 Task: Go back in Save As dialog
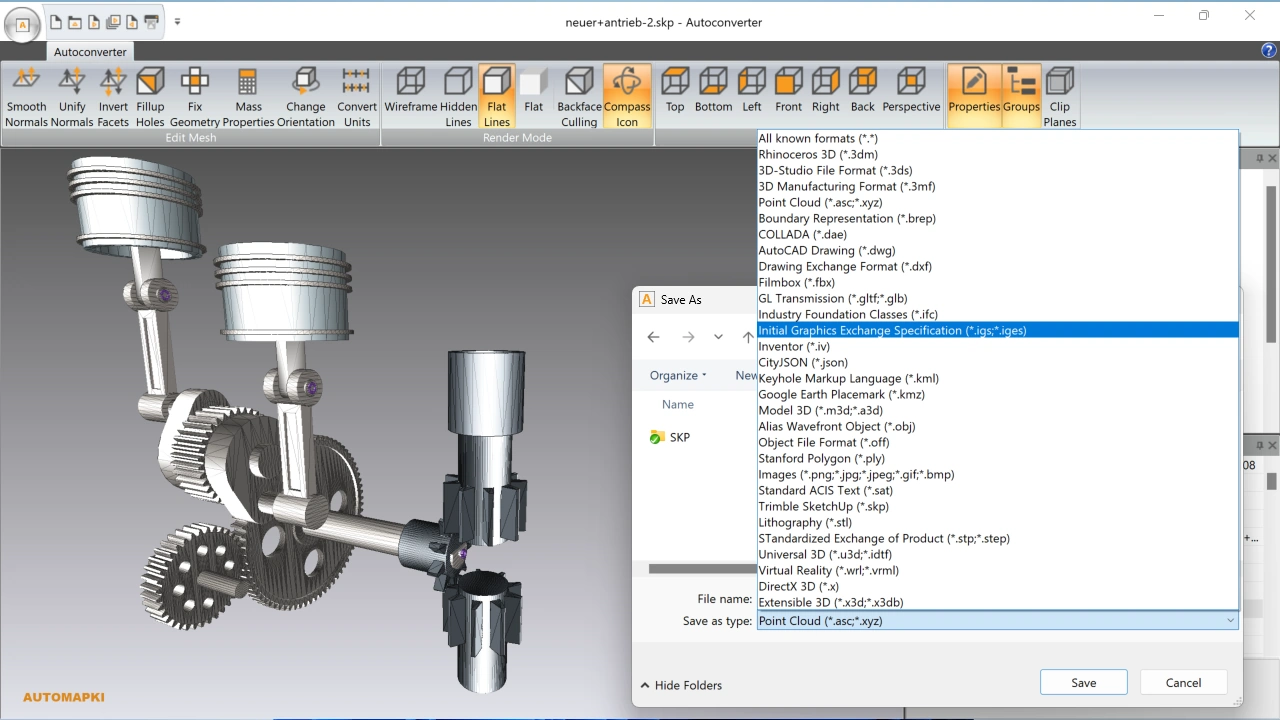[653, 337]
